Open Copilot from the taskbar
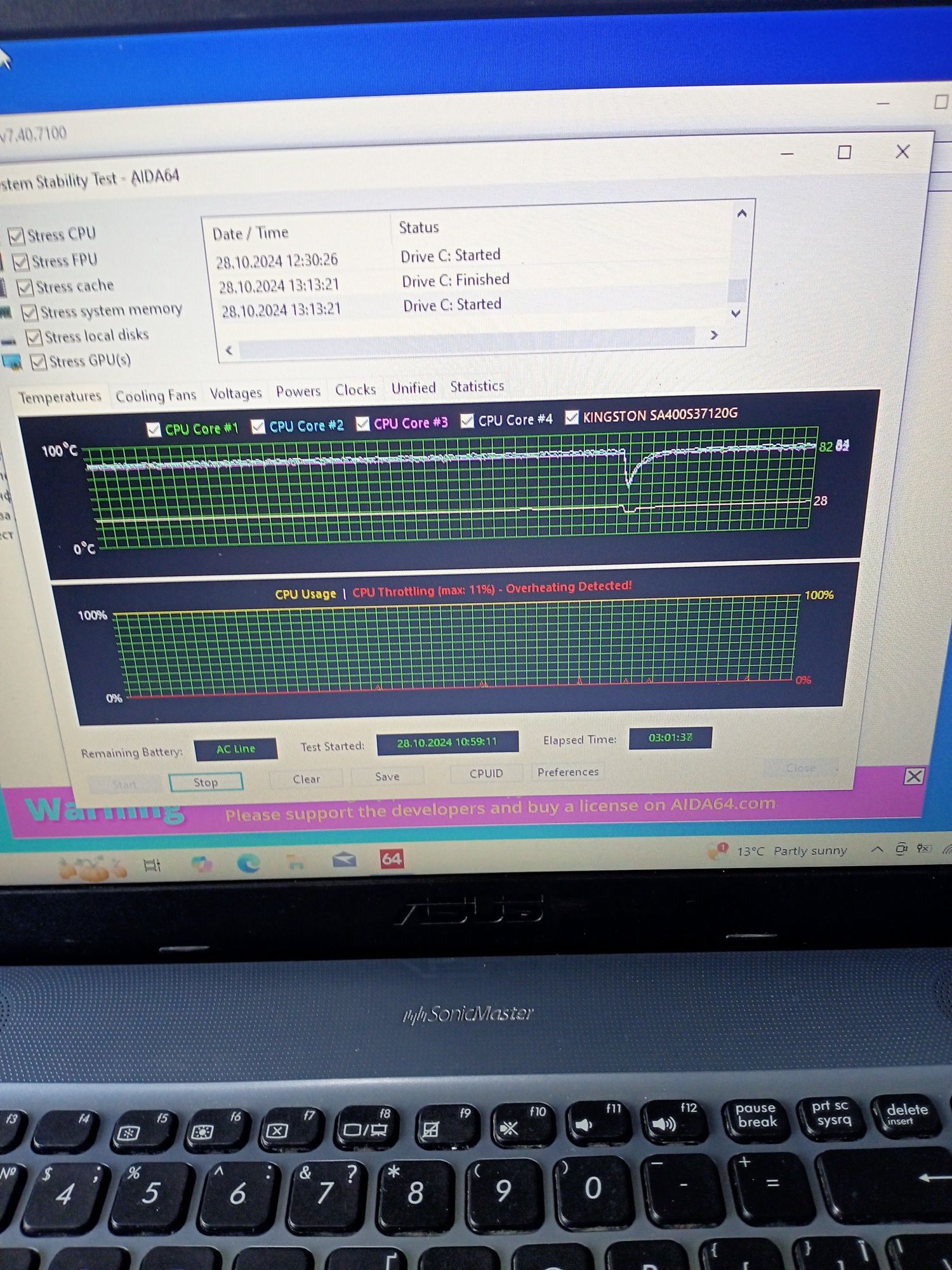952x1270 pixels. pos(202,864)
